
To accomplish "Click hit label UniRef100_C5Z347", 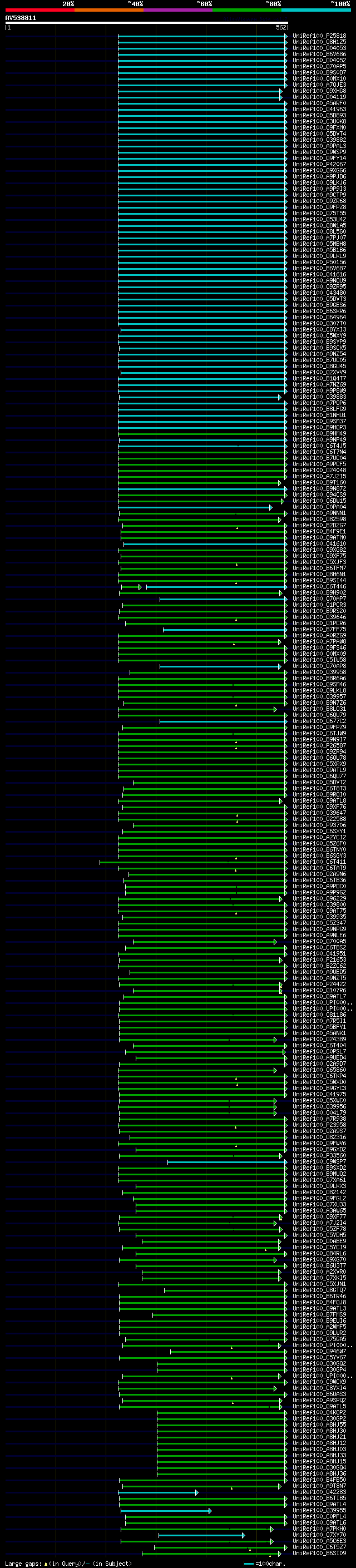I will 319,923.
